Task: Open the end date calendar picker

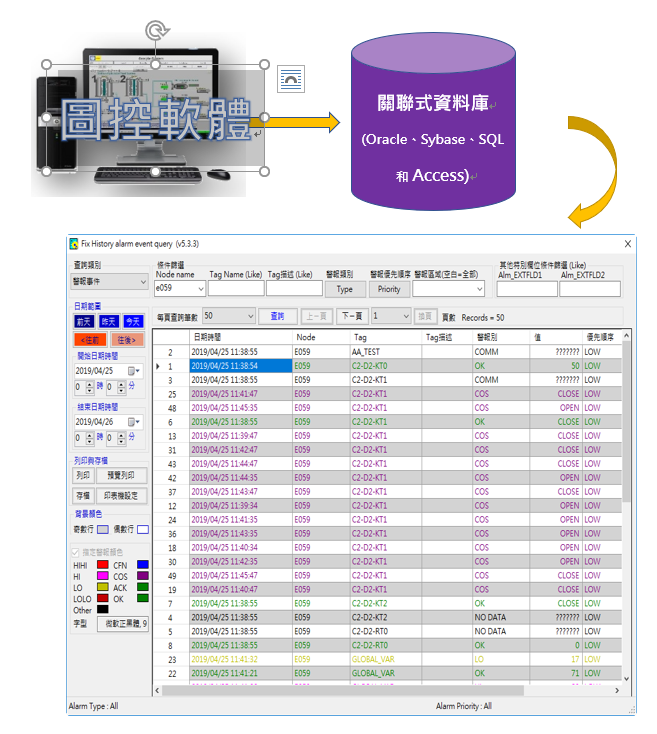Action: coord(132,422)
